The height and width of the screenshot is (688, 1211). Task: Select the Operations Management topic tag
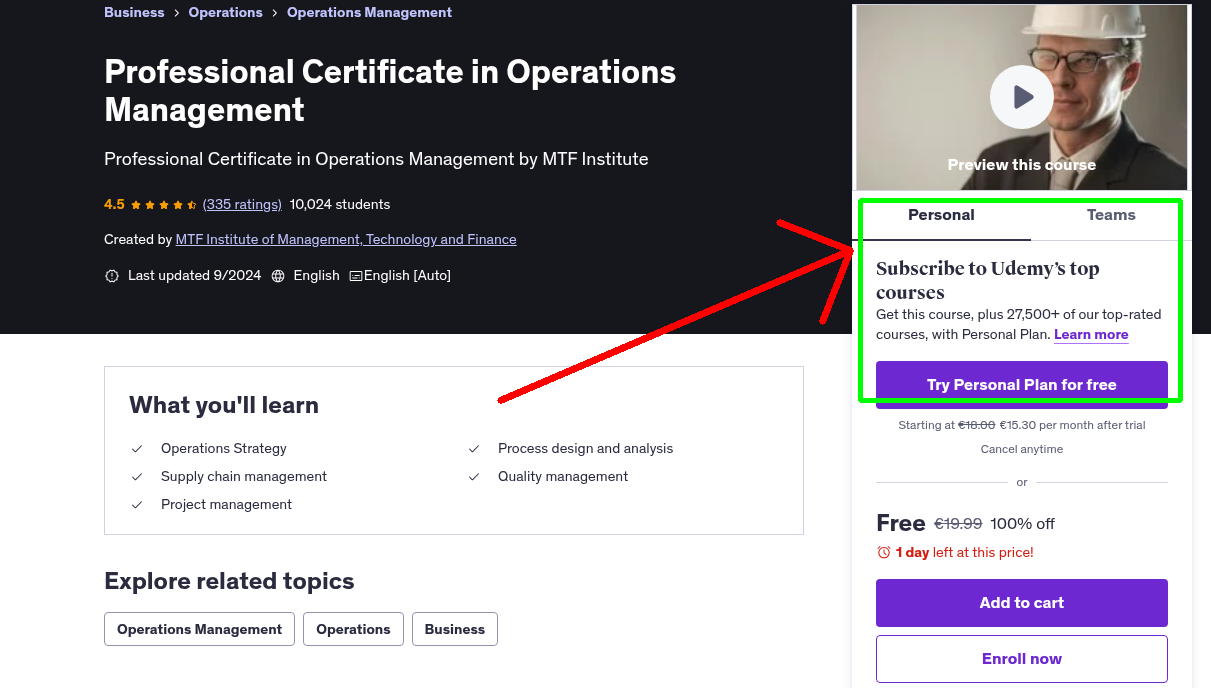[x=199, y=629]
